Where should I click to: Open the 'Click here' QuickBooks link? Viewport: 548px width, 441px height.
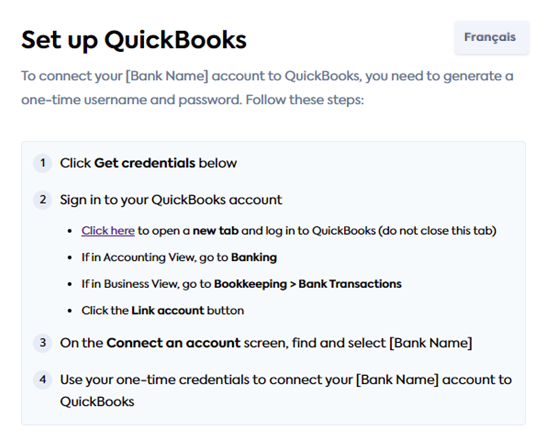tap(108, 231)
